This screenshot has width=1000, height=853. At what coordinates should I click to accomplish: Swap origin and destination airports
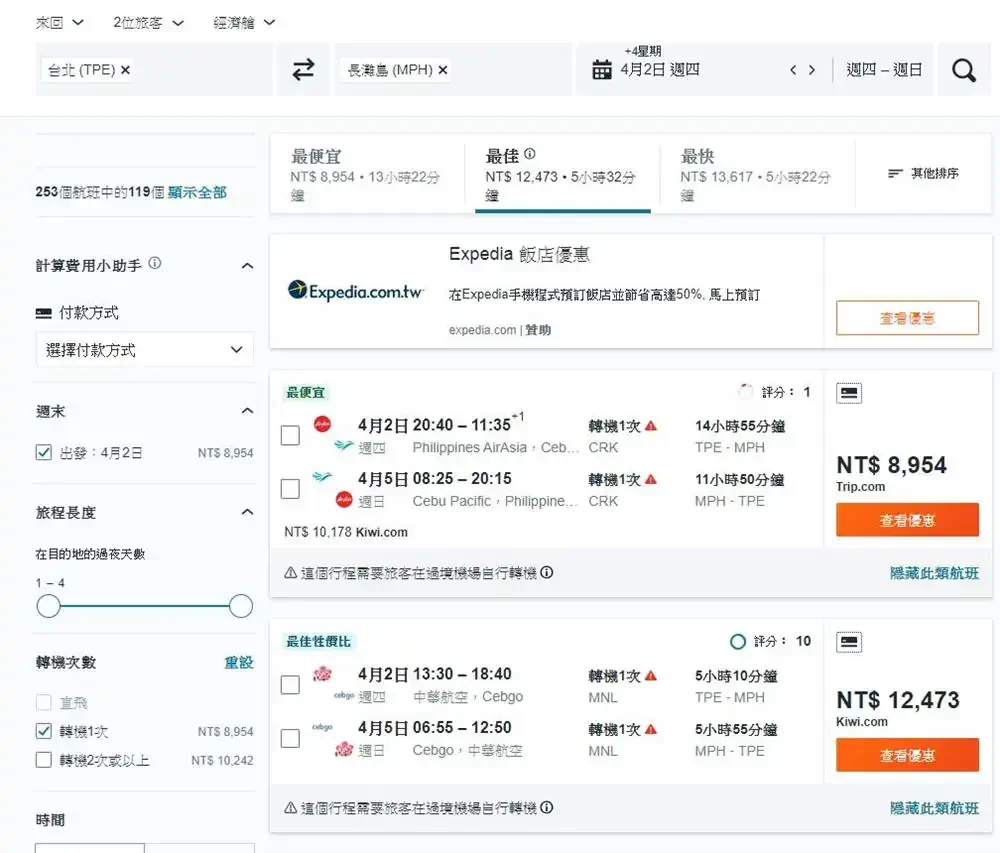[x=303, y=69]
